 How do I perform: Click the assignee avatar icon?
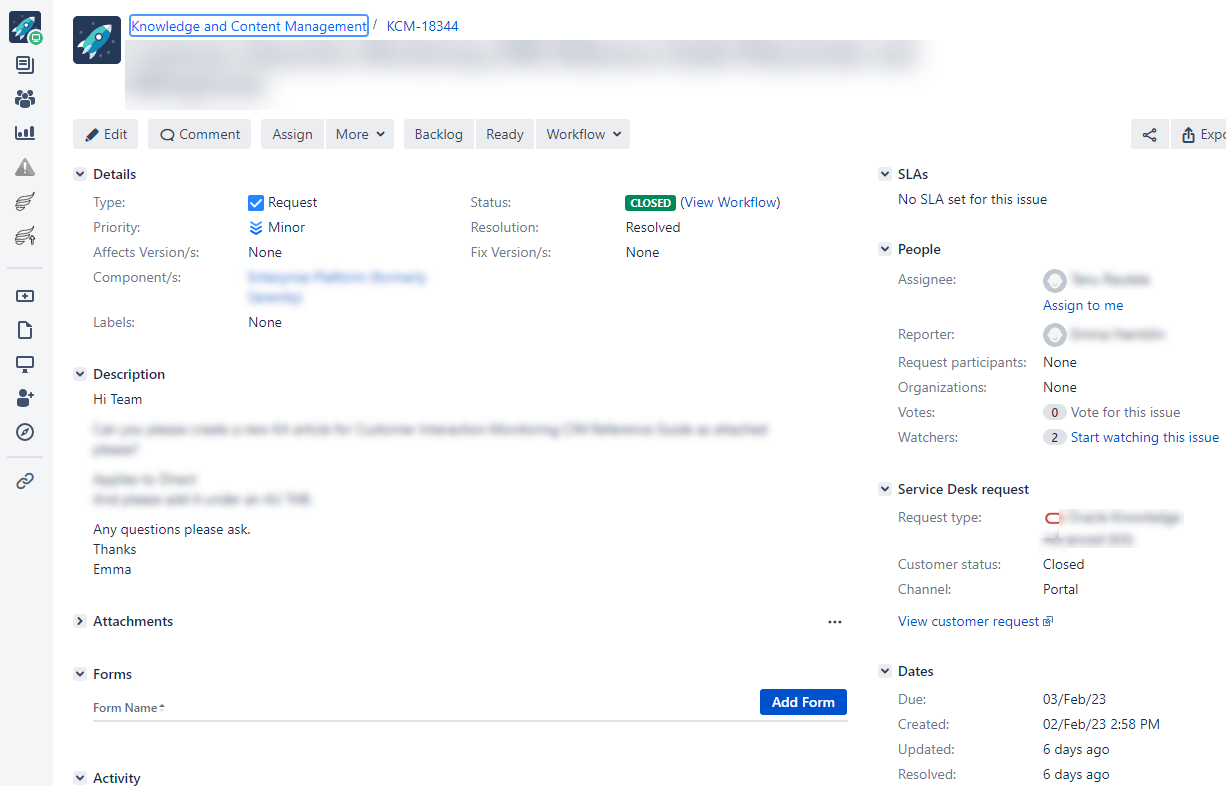pyautogui.click(x=1054, y=281)
